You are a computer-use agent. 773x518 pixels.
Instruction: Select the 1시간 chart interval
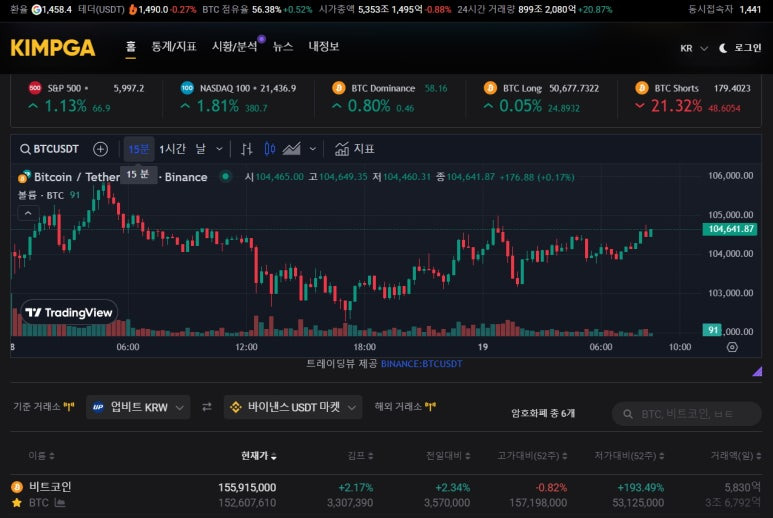(173, 149)
